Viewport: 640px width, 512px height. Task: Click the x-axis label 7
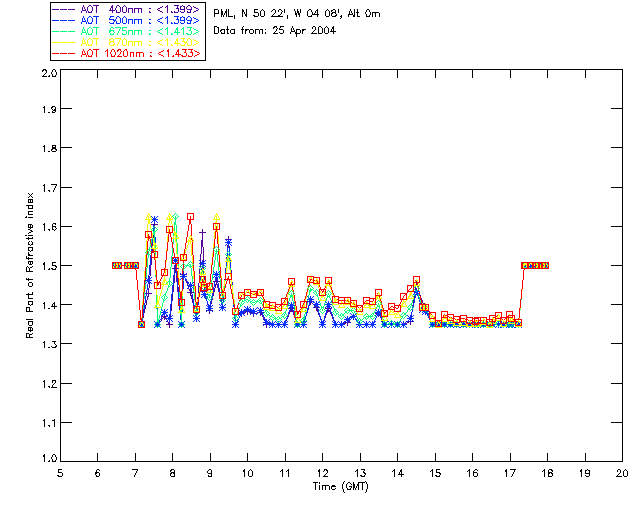coord(135,474)
